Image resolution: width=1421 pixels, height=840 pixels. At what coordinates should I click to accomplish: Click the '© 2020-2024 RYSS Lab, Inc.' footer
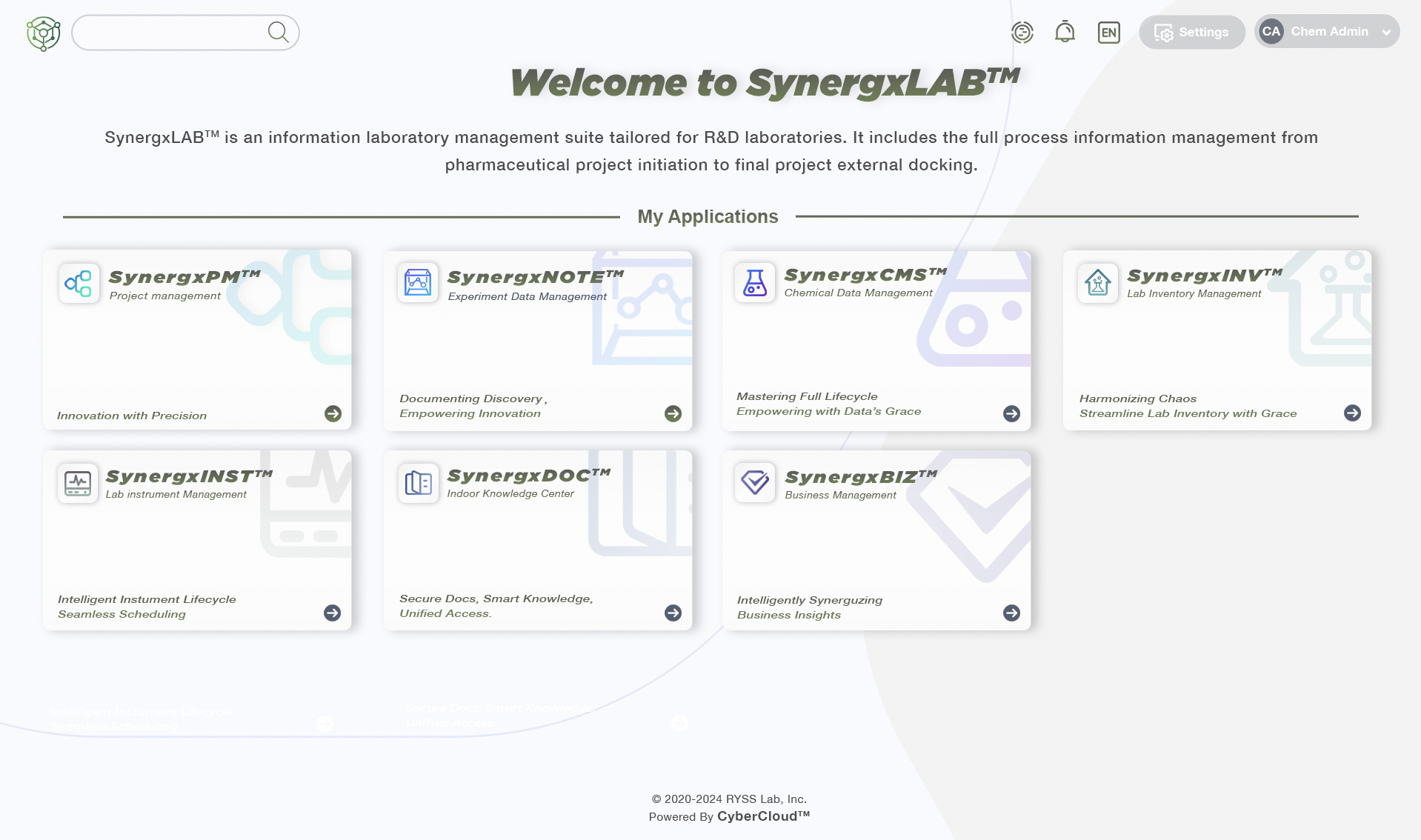[729, 799]
